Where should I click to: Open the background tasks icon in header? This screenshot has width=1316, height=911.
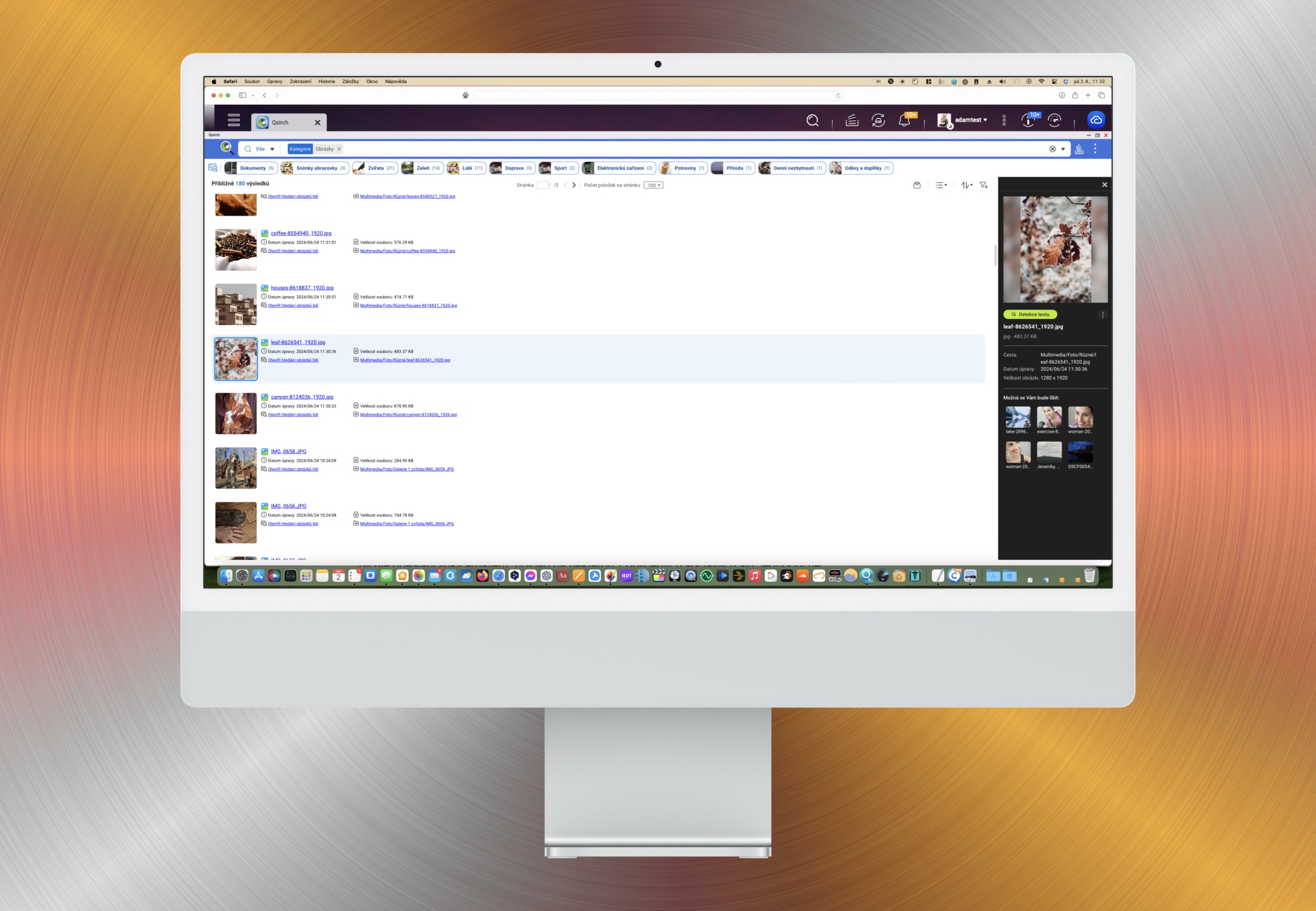tap(852, 120)
